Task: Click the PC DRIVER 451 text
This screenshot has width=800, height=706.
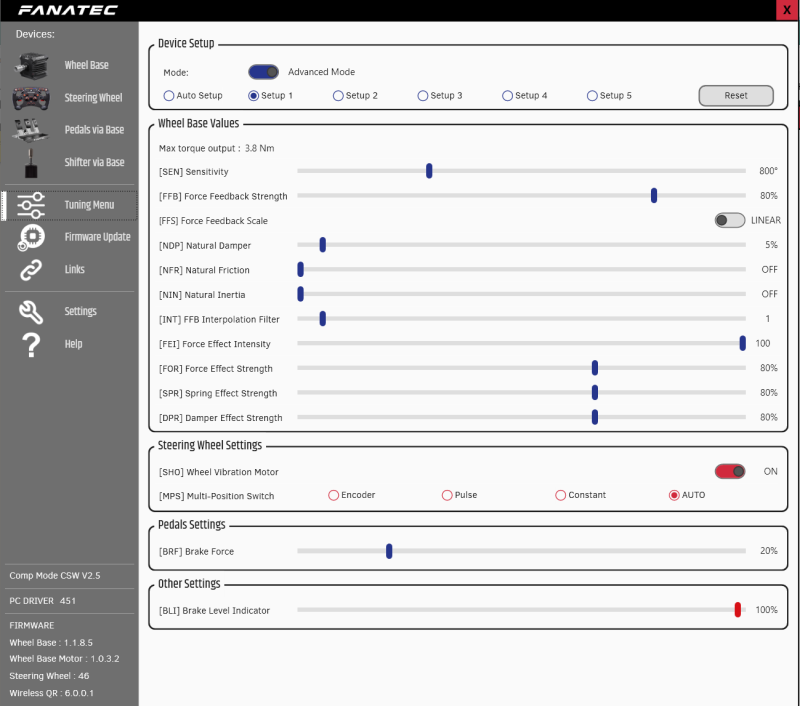Action: click(x=42, y=601)
